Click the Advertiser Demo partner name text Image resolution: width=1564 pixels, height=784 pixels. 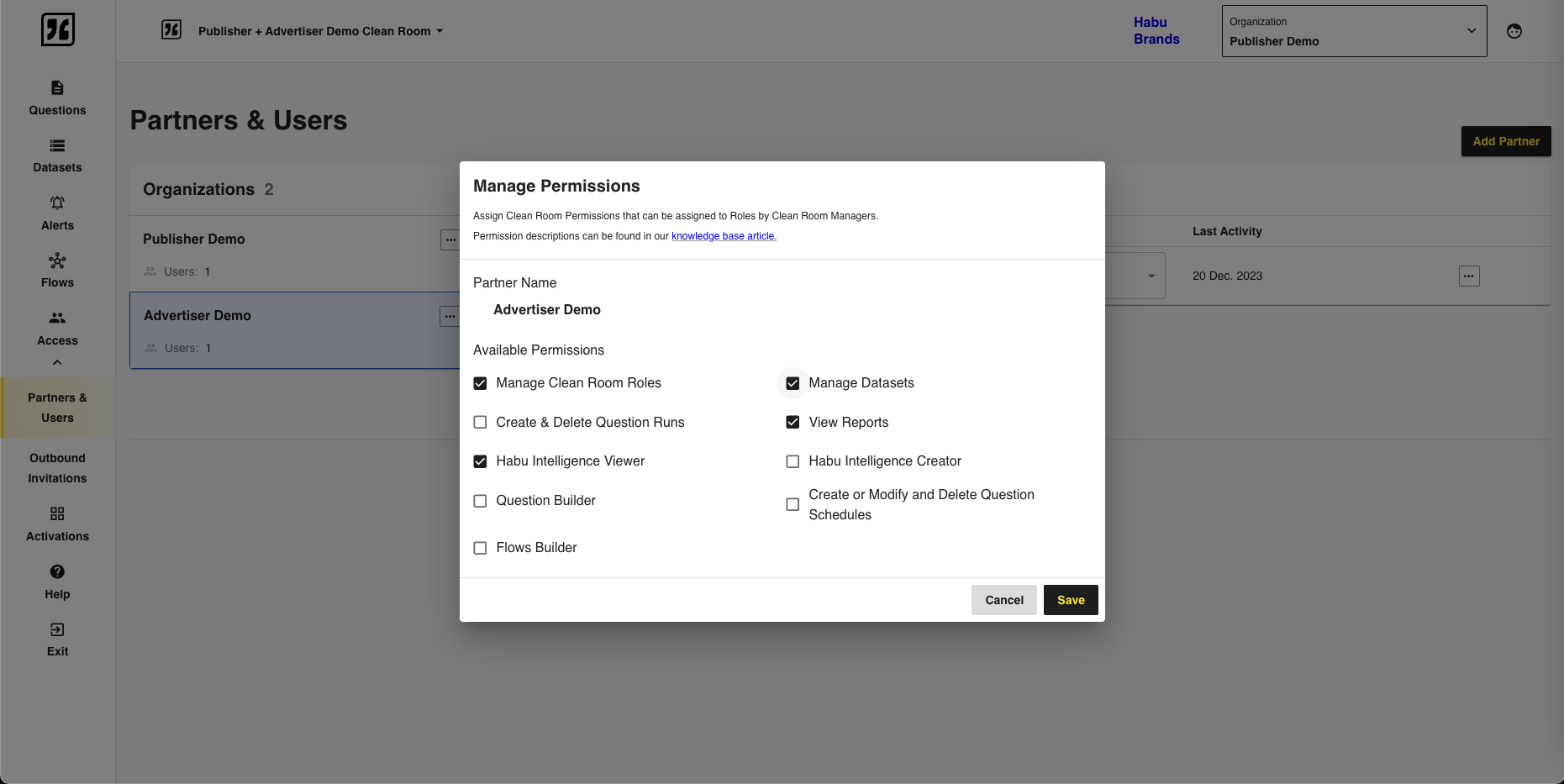pyautogui.click(x=547, y=309)
